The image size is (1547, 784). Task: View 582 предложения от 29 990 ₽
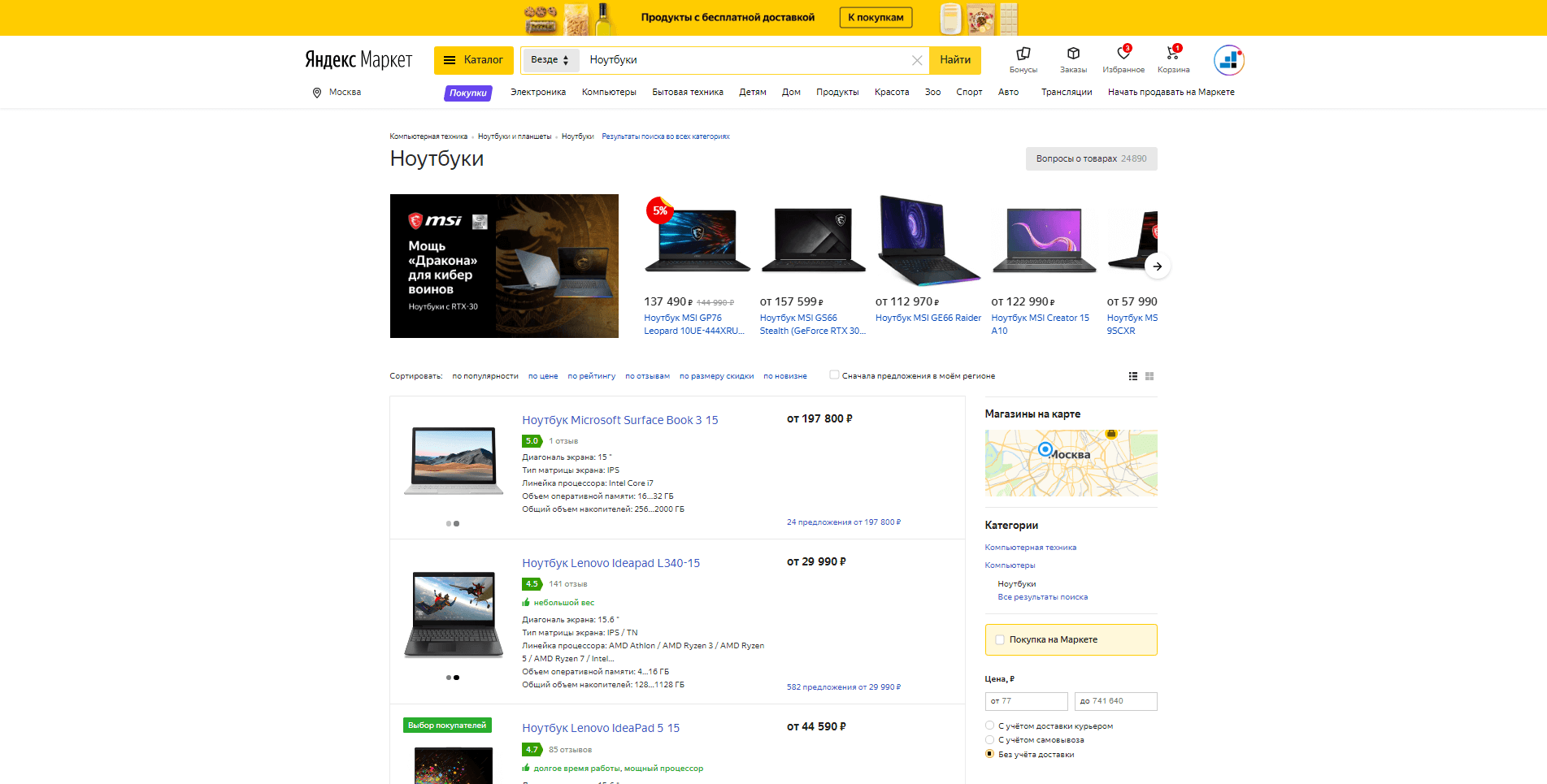[844, 687]
